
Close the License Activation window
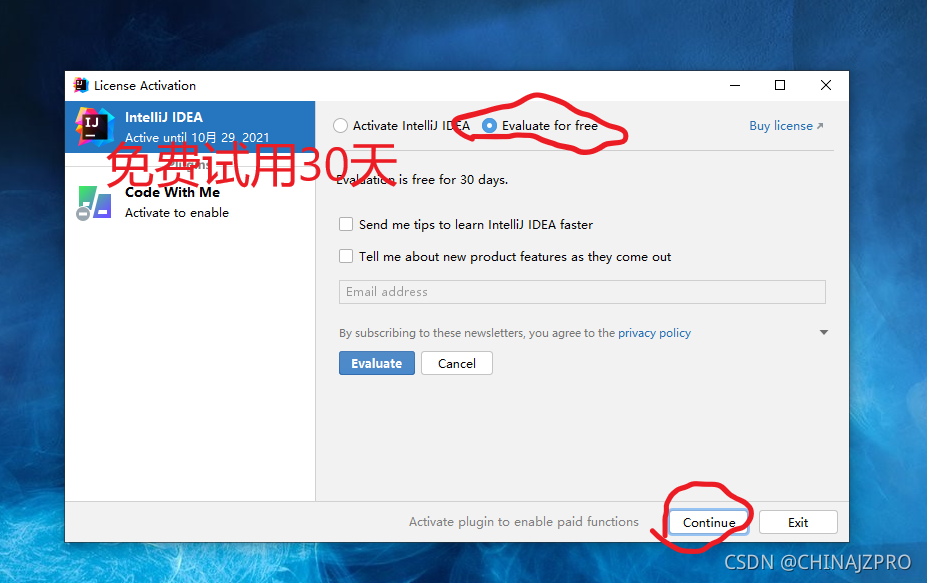tap(826, 85)
